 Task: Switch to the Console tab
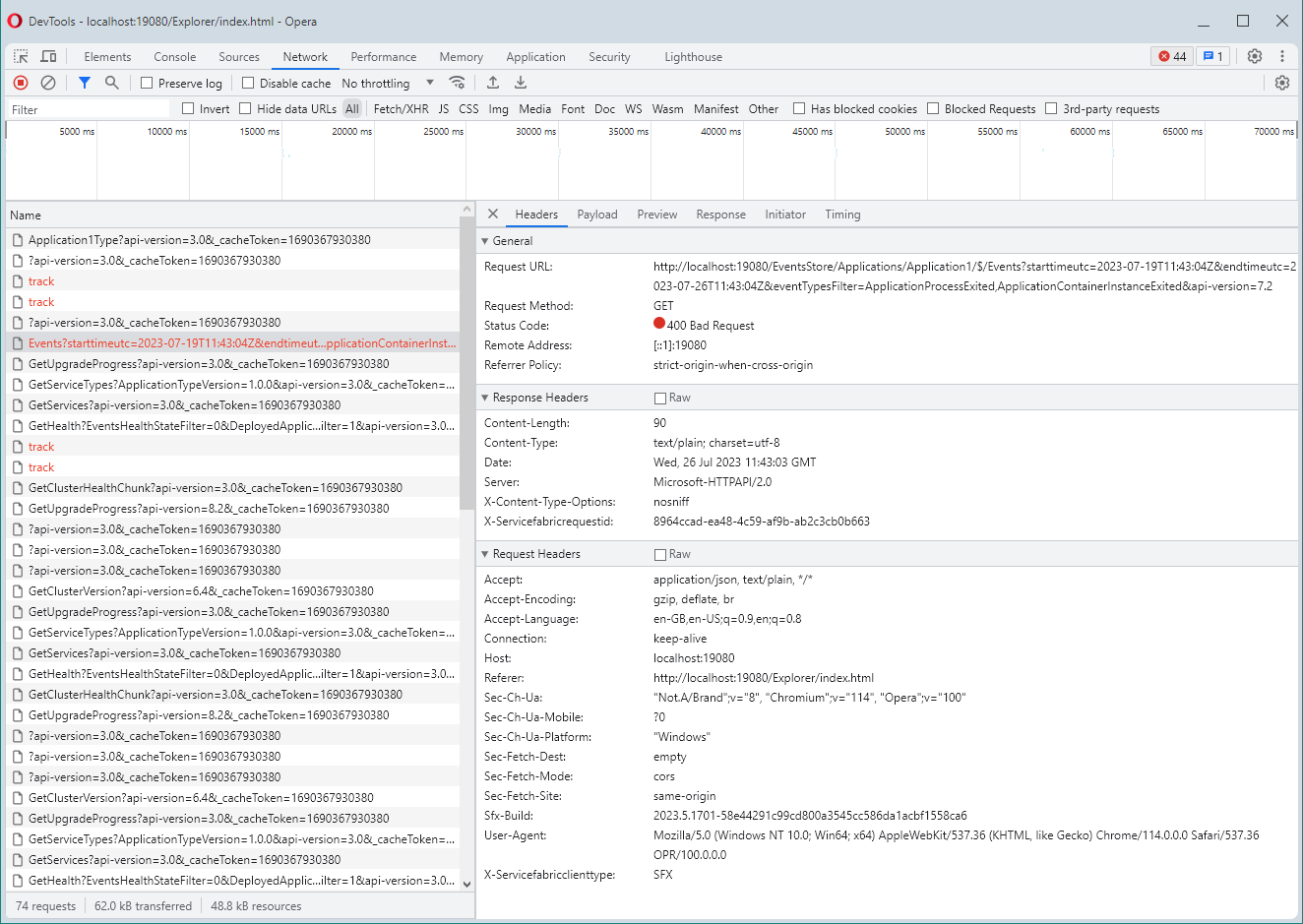(174, 56)
